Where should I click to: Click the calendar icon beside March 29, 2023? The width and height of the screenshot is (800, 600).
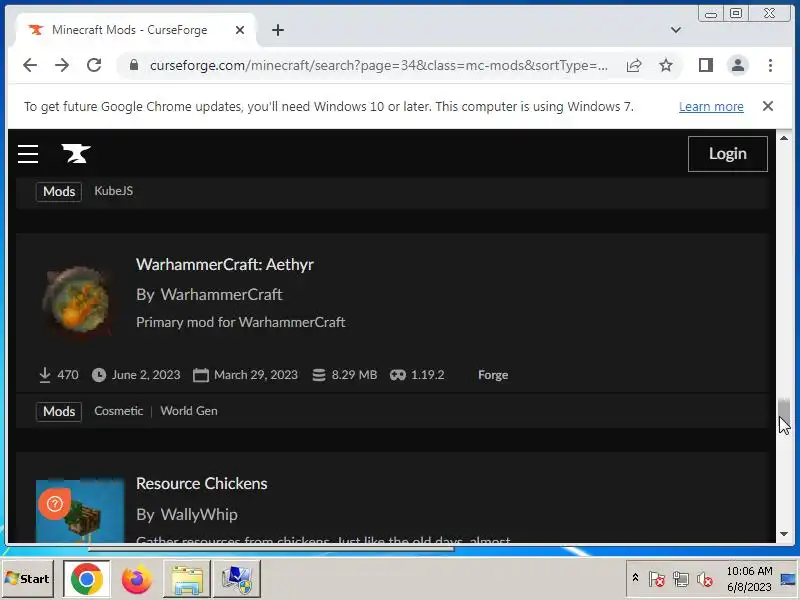(201, 375)
